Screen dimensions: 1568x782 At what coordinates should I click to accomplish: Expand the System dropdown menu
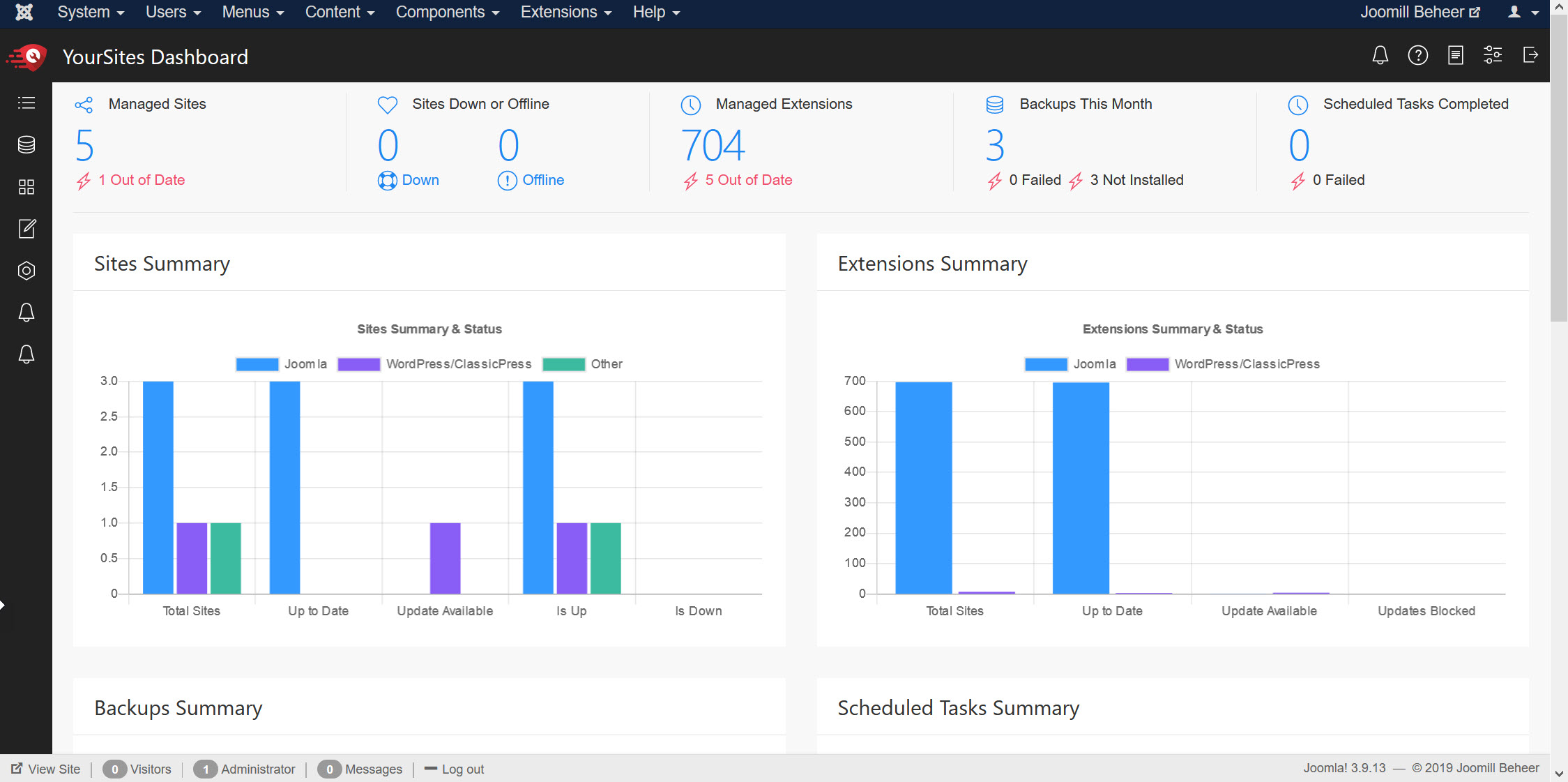click(91, 13)
